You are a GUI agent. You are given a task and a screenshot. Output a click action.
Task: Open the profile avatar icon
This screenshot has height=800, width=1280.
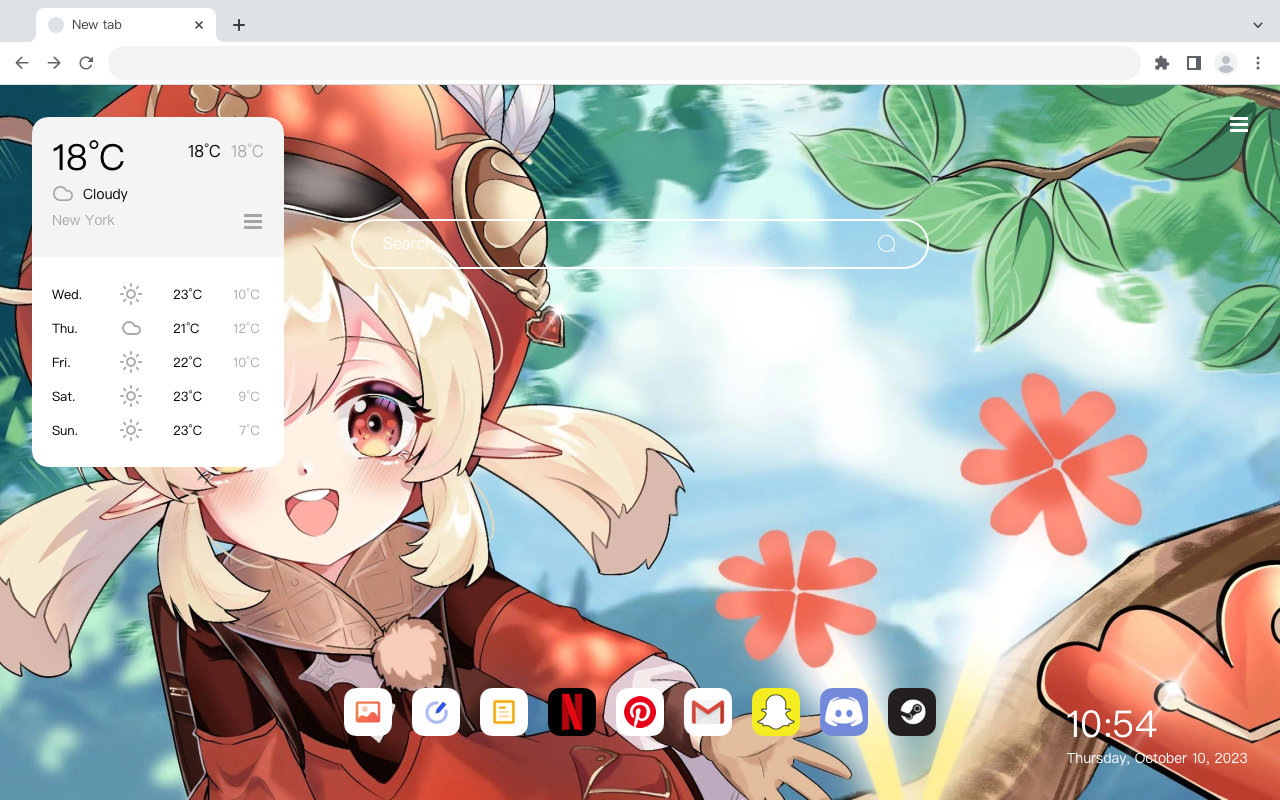pyautogui.click(x=1226, y=63)
